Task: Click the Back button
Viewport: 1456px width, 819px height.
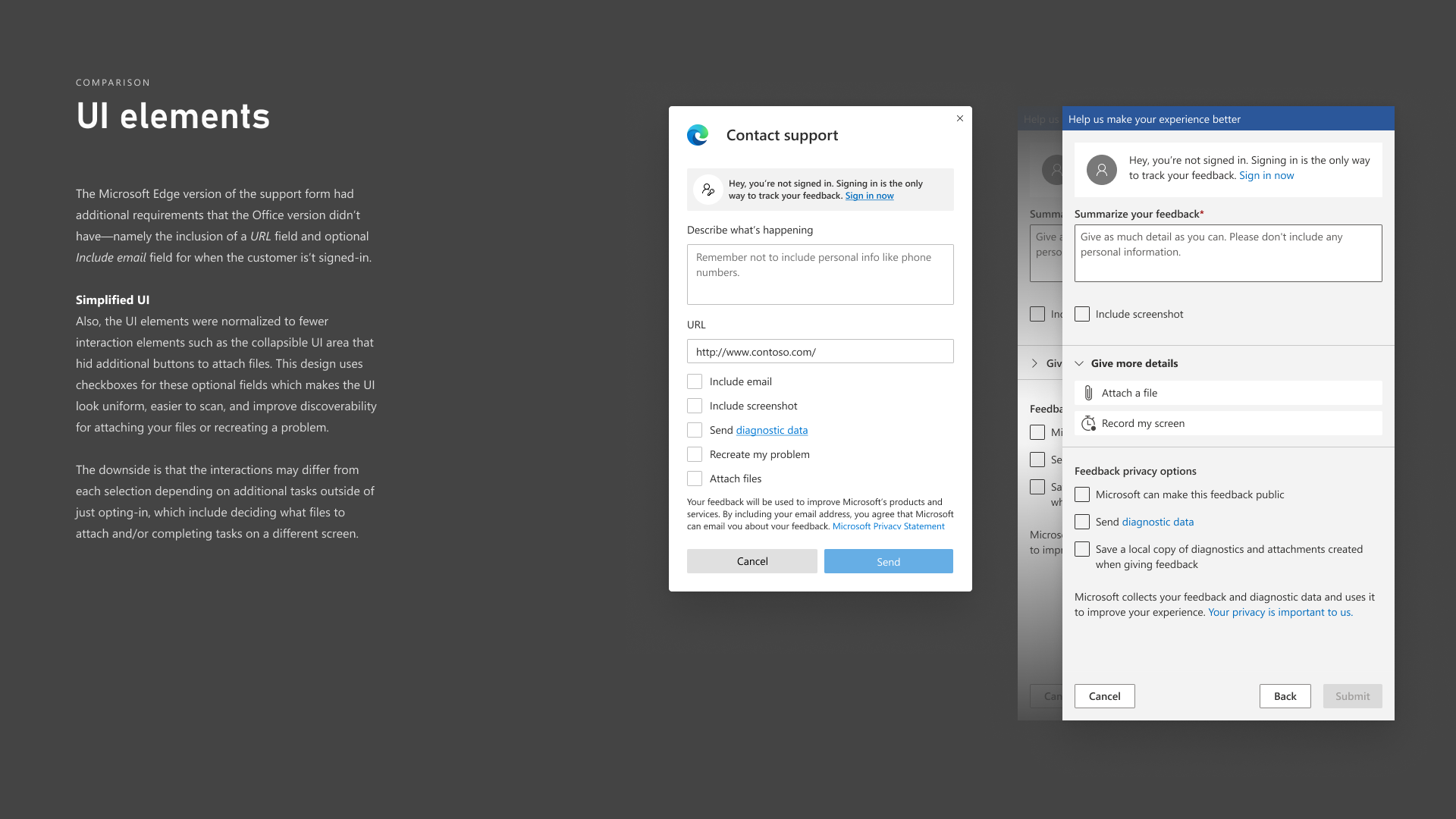Action: tap(1285, 696)
